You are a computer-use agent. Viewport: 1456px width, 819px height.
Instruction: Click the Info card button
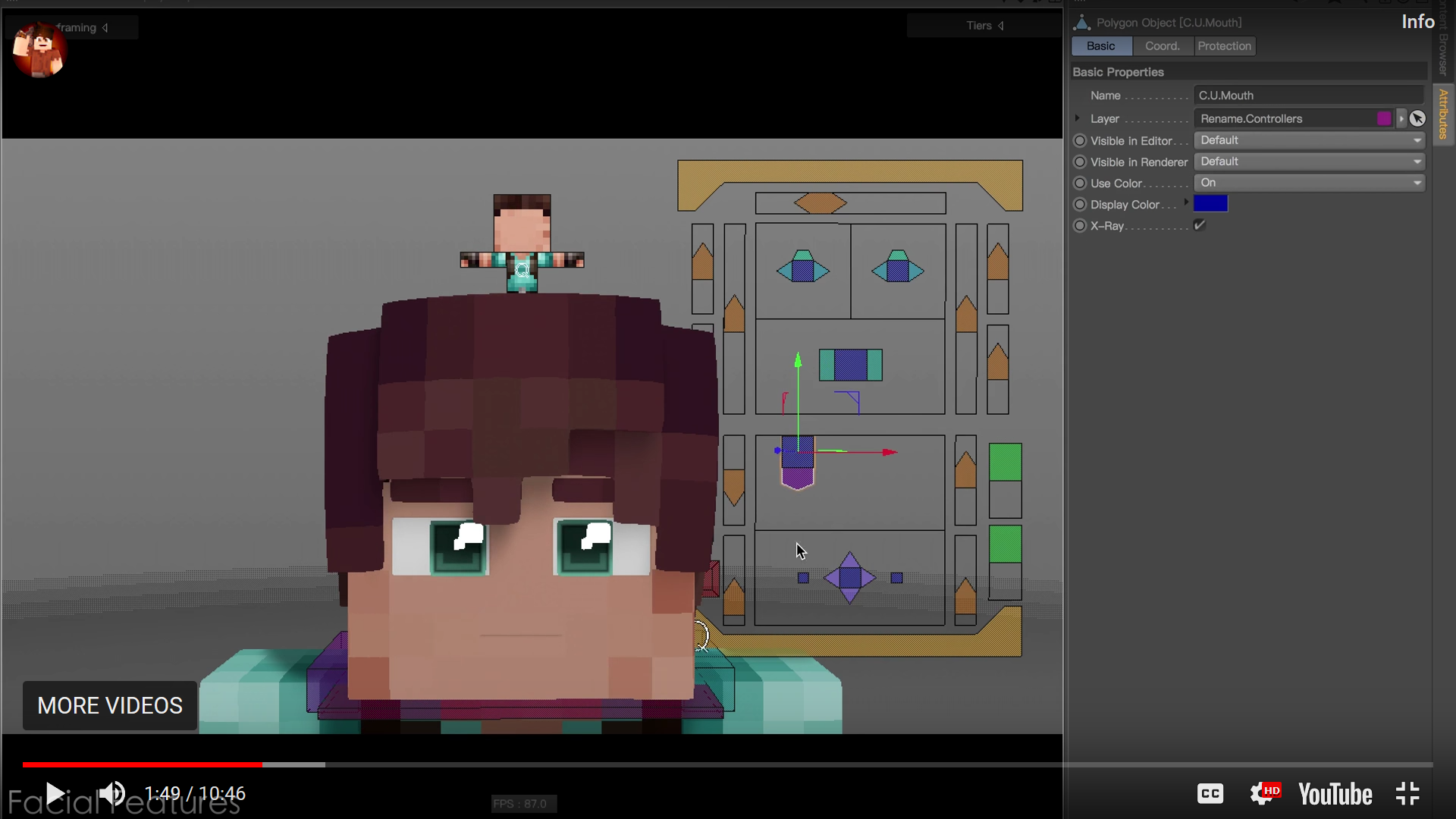tap(1417, 21)
